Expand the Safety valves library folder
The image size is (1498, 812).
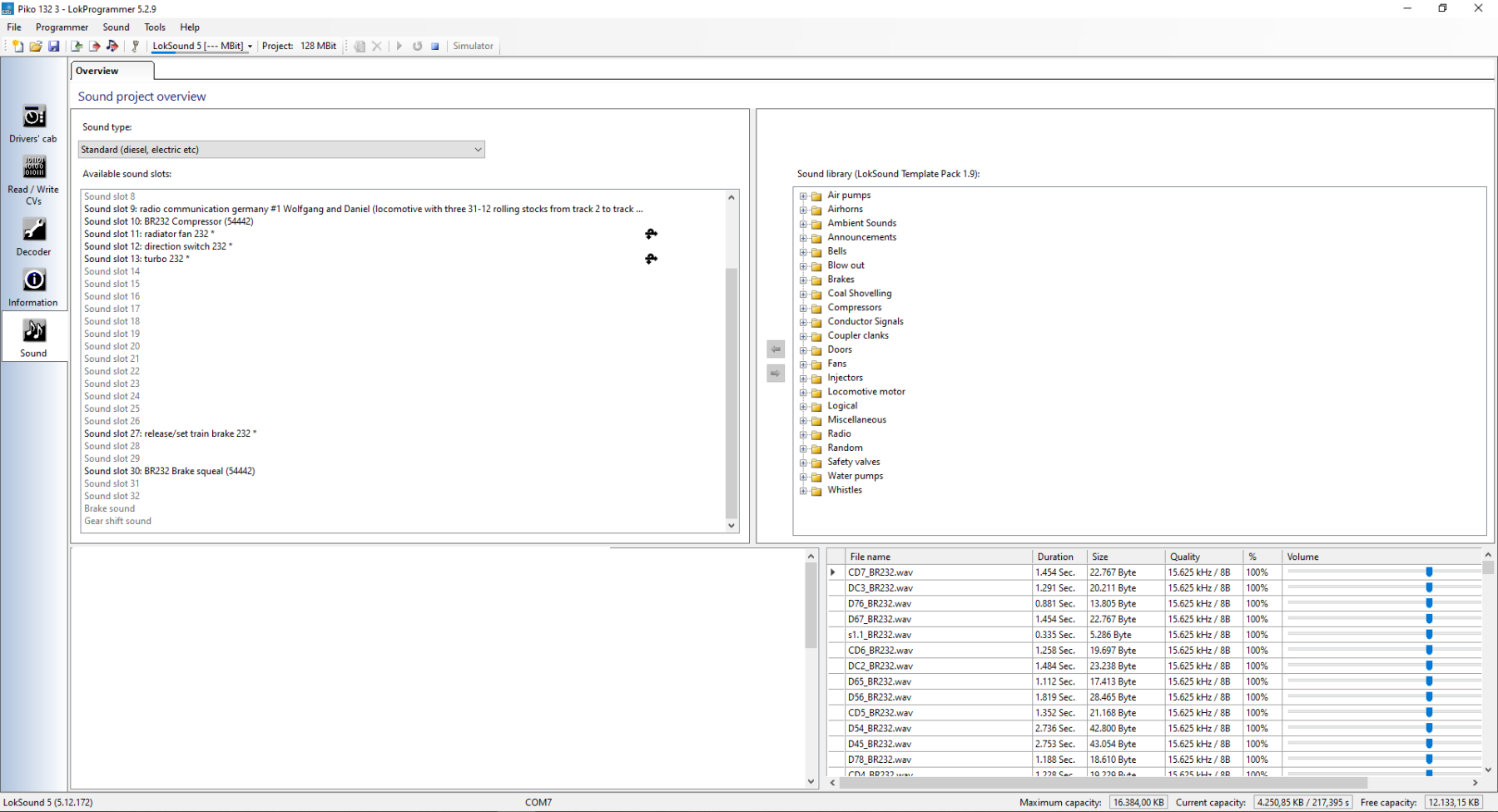803,463
